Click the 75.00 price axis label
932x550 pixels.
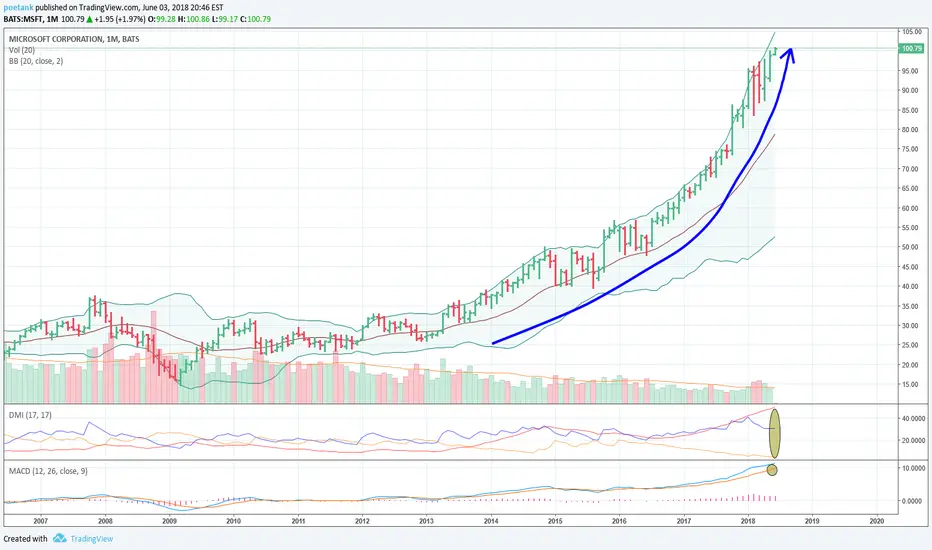tap(911, 149)
